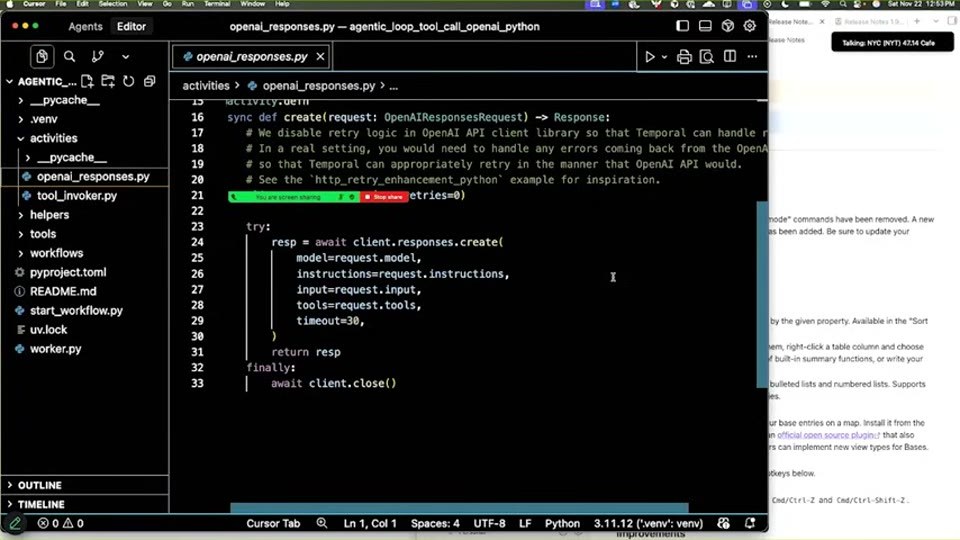
Task: Toggle the bottom panel layout button
Action: pyautogui.click(x=705, y=26)
